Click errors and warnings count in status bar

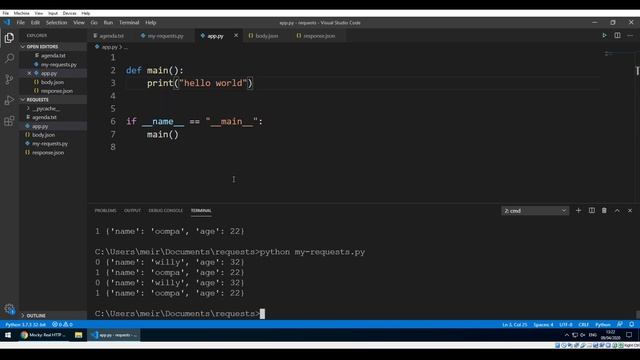coord(62,324)
